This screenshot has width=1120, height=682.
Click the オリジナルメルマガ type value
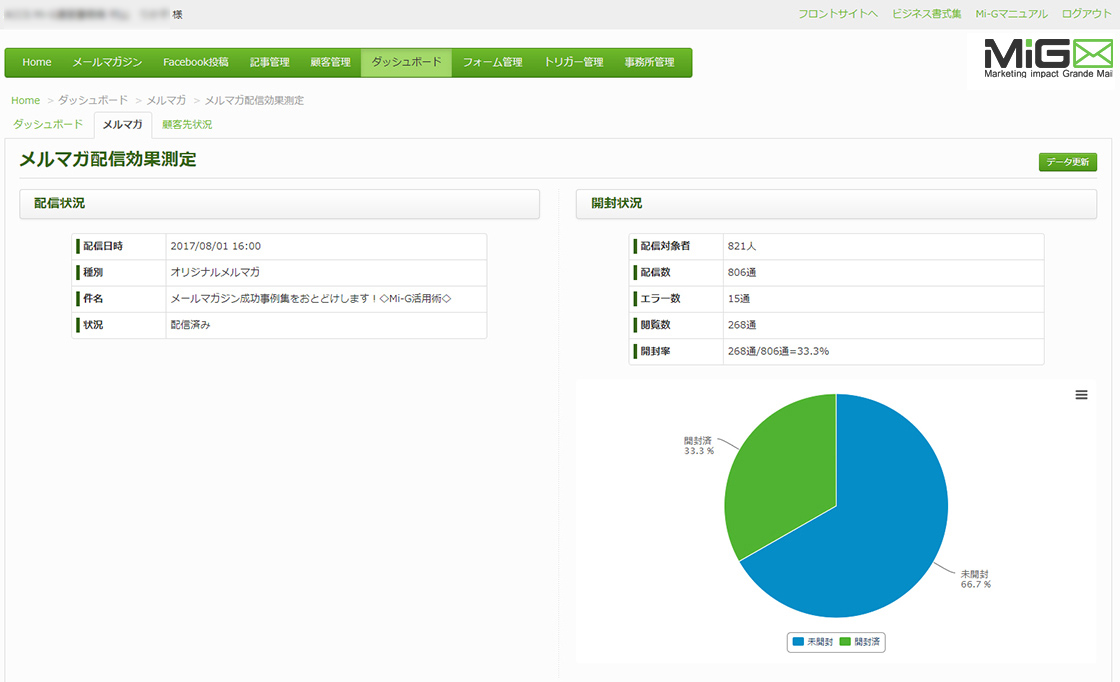[215, 272]
